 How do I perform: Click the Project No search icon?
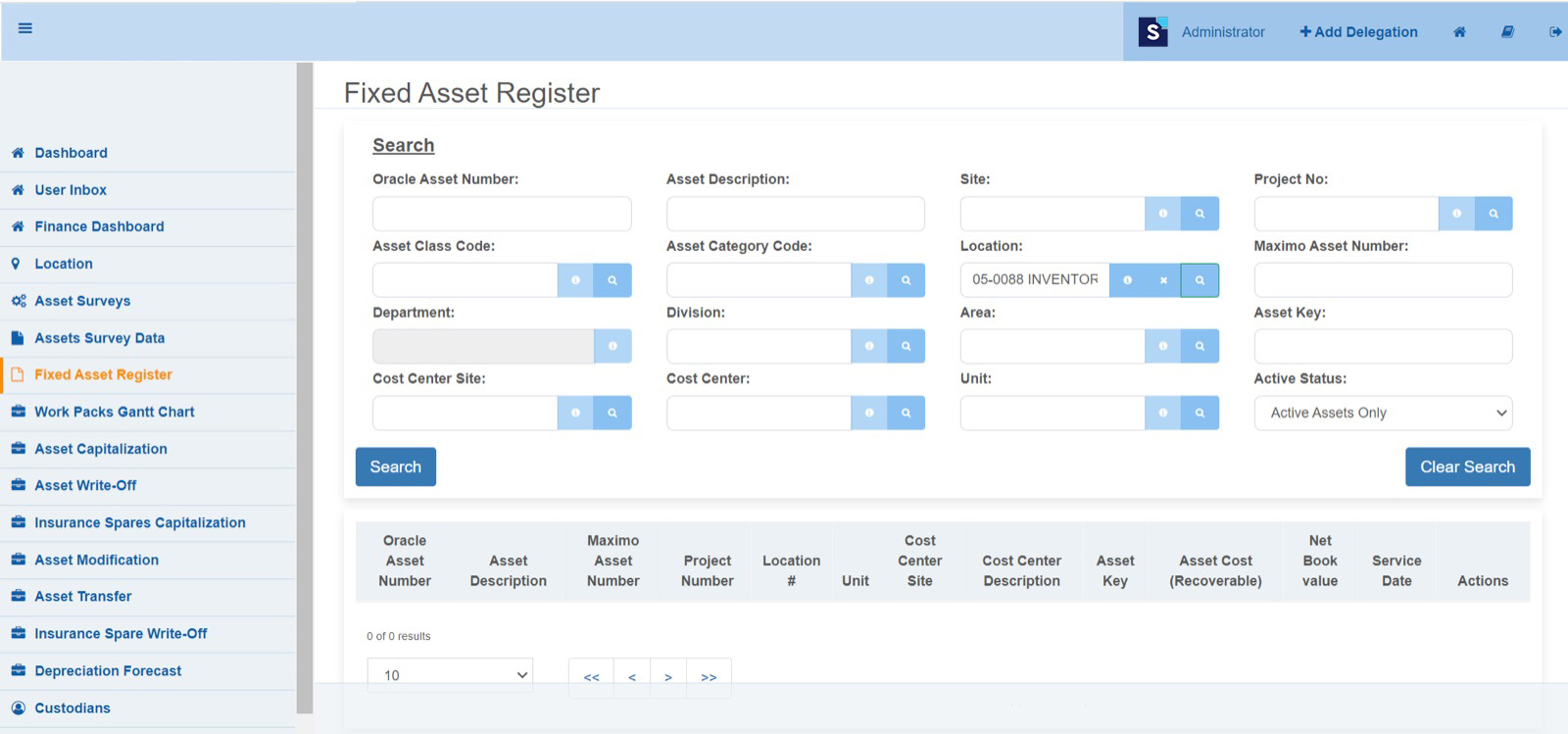pyautogui.click(x=1494, y=214)
